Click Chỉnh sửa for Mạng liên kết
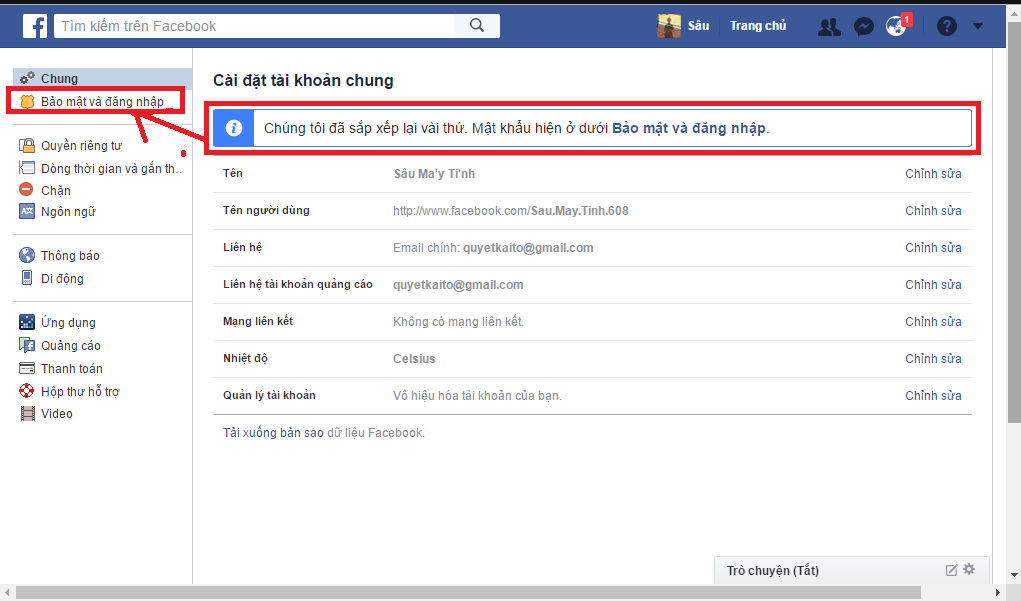The image size is (1021, 601). coord(933,322)
